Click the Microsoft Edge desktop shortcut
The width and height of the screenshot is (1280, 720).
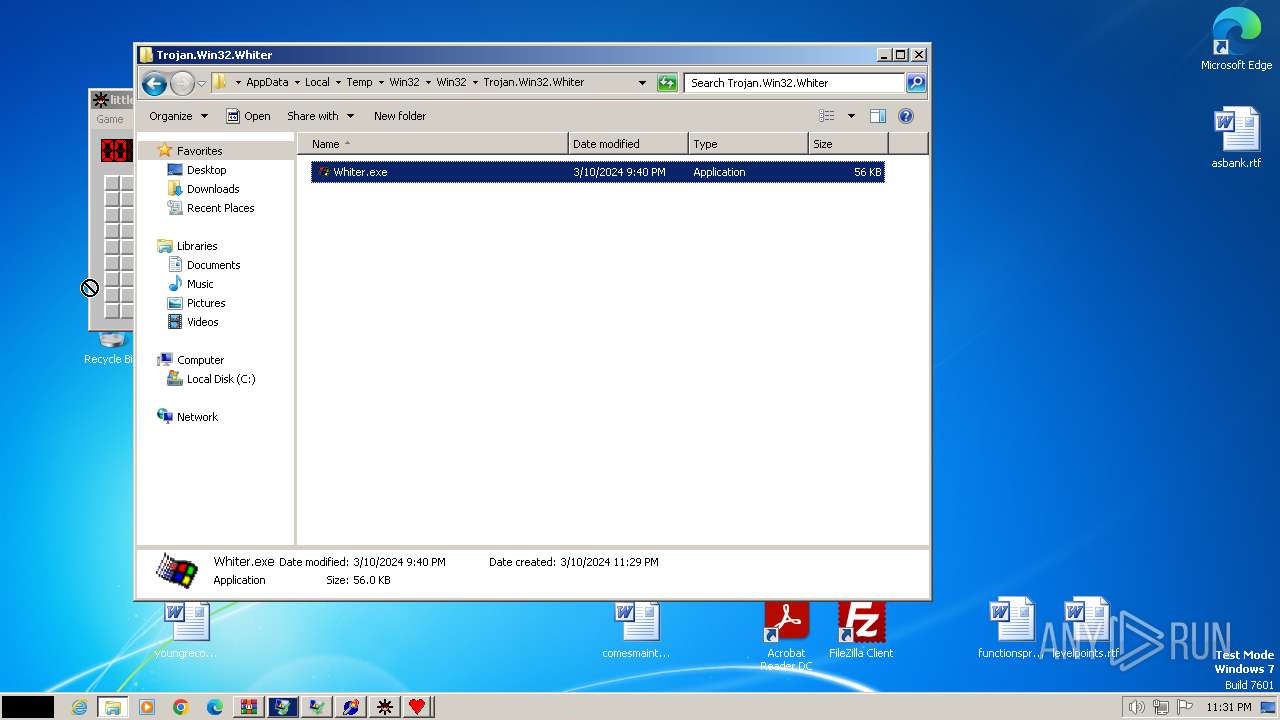[x=1236, y=40]
